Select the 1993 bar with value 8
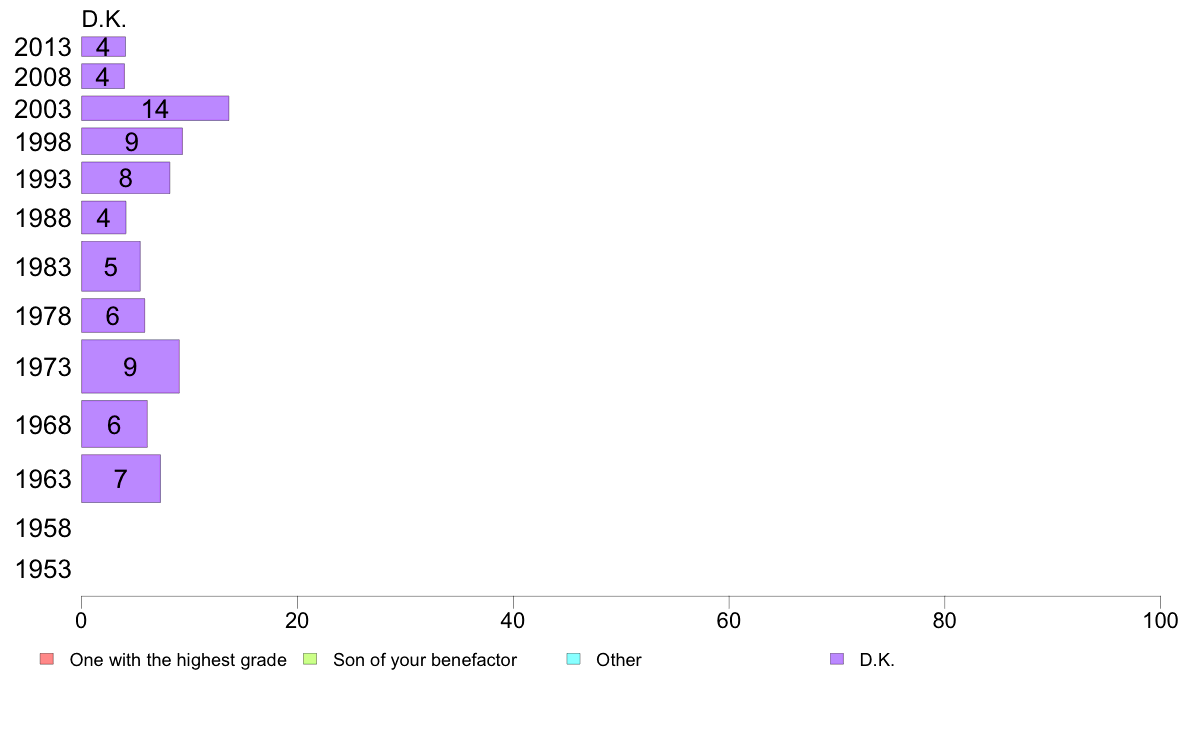 point(126,178)
